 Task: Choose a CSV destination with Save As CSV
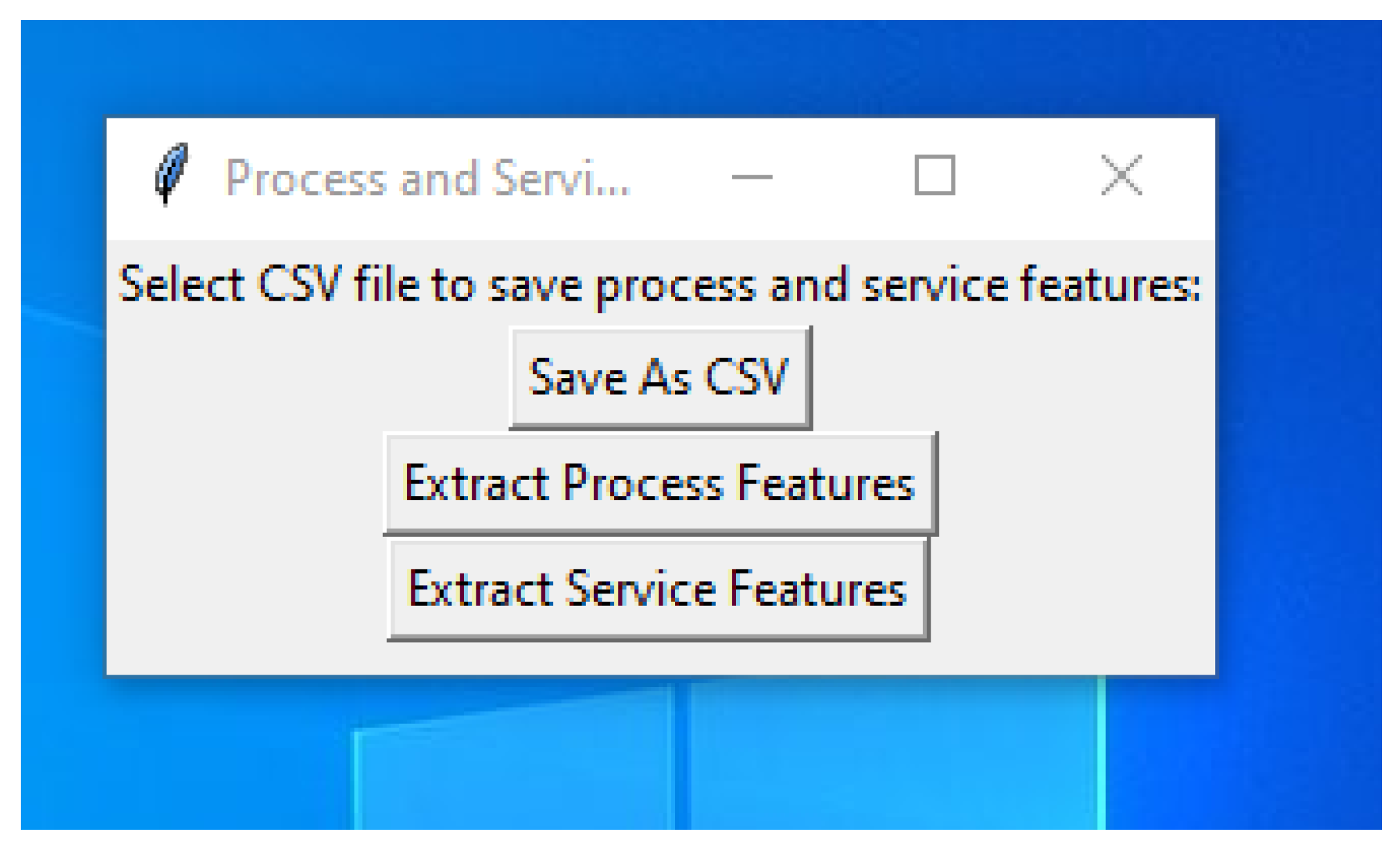tap(659, 377)
